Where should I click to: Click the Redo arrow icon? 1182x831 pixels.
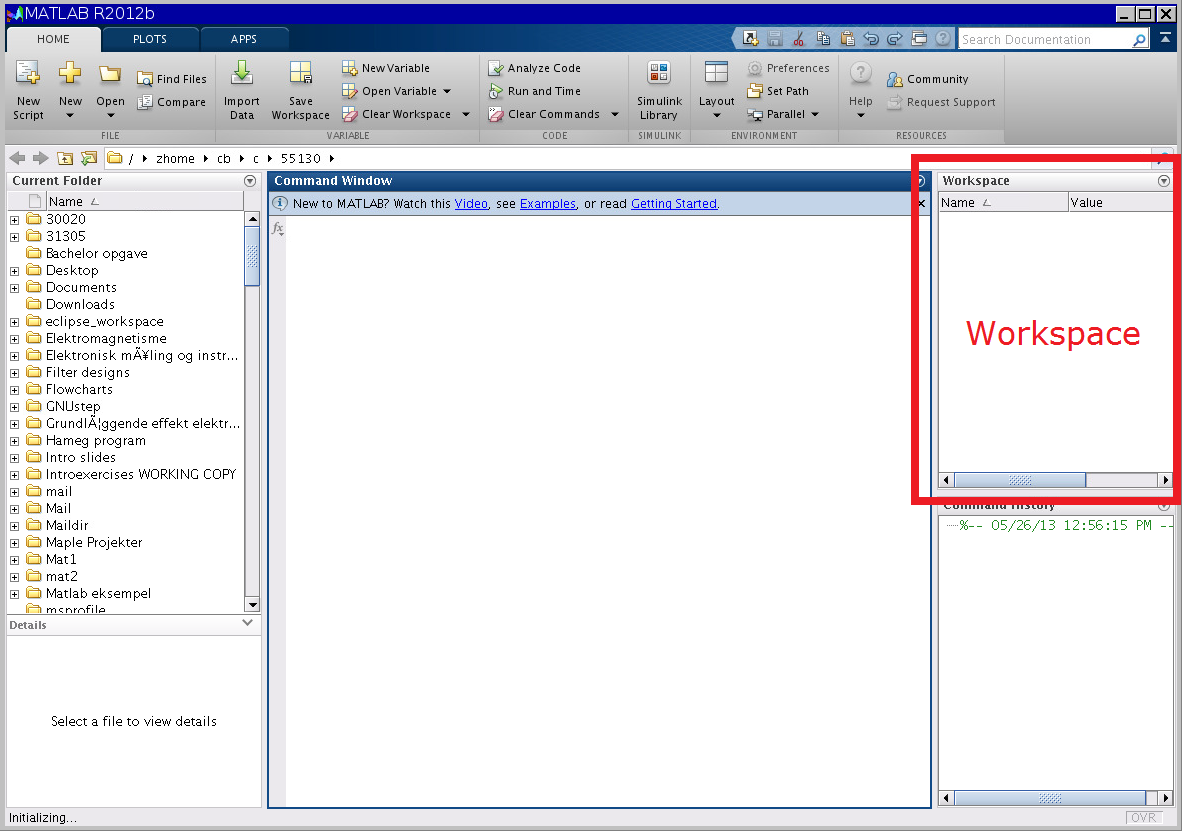click(895, 38)
